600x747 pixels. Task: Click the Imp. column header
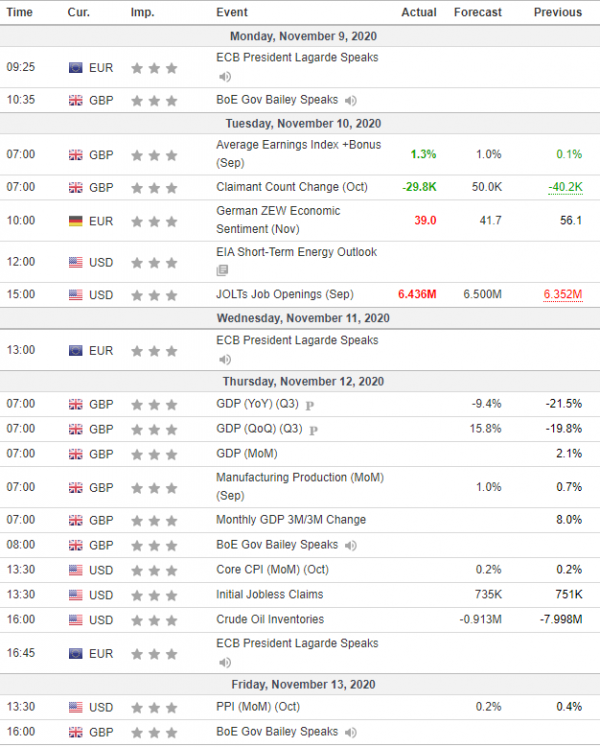142,12
